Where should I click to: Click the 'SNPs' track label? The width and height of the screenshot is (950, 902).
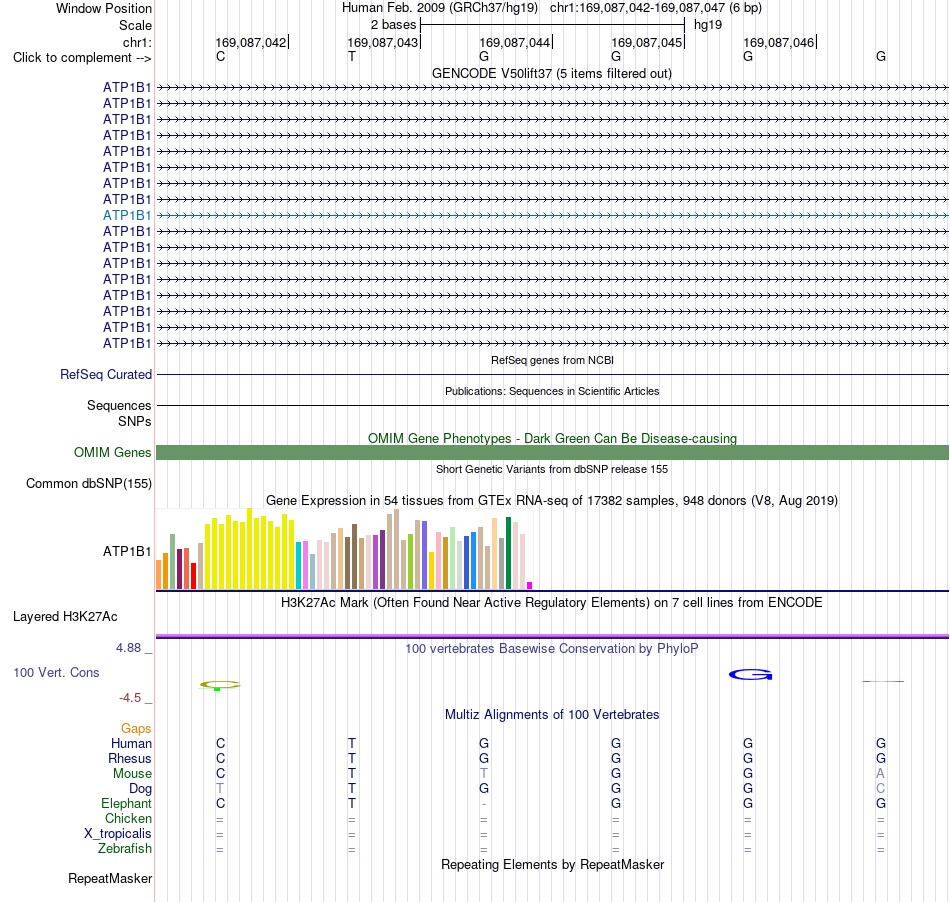click(x=135, y=421)
